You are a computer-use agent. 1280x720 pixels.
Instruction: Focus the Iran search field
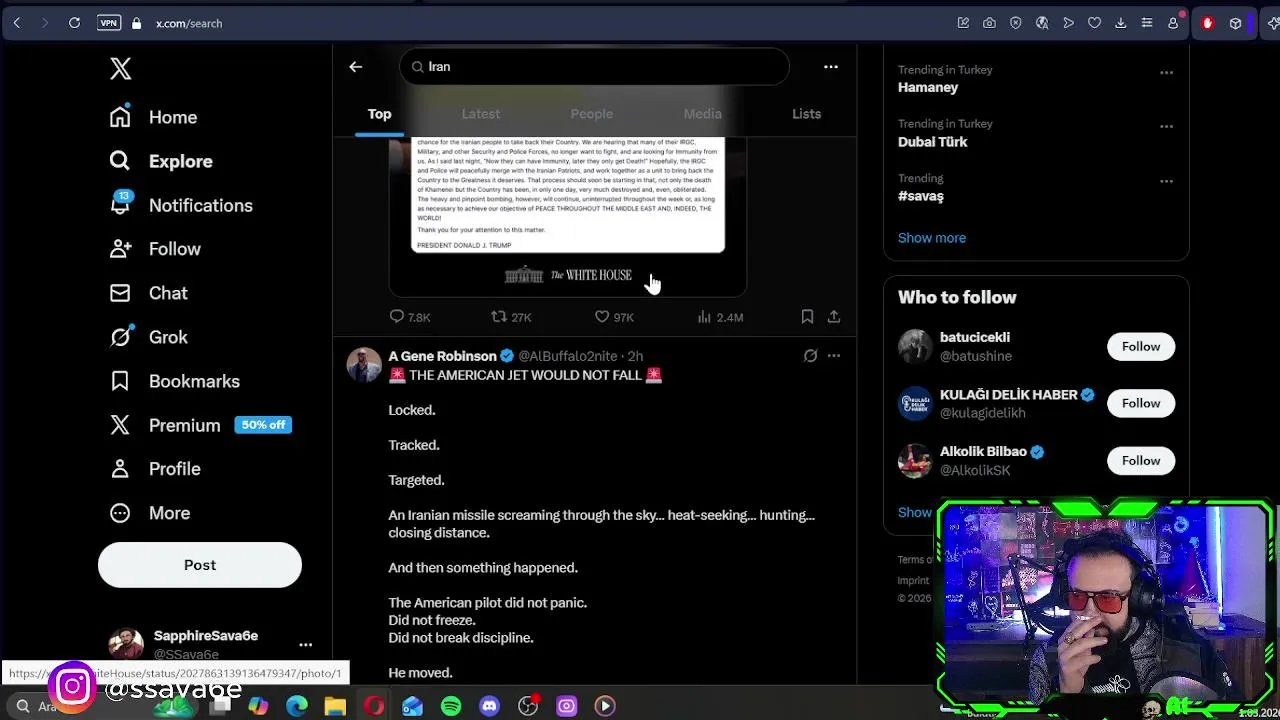pyautogui.click(x=594, y=67)
